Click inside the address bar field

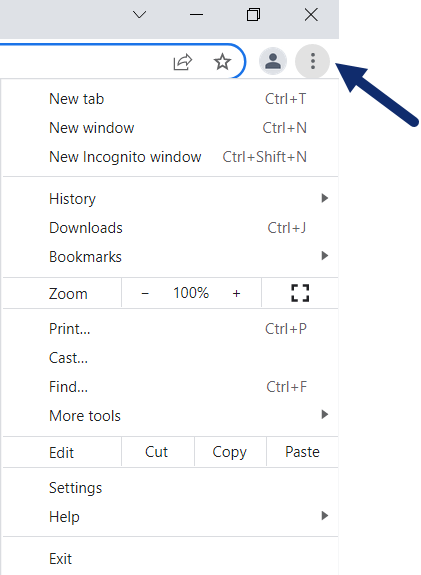(84, 61)
